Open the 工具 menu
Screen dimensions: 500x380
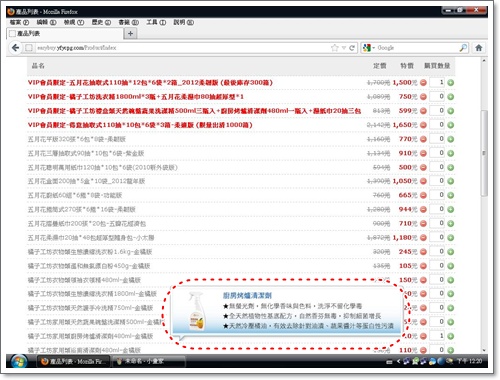156,22
